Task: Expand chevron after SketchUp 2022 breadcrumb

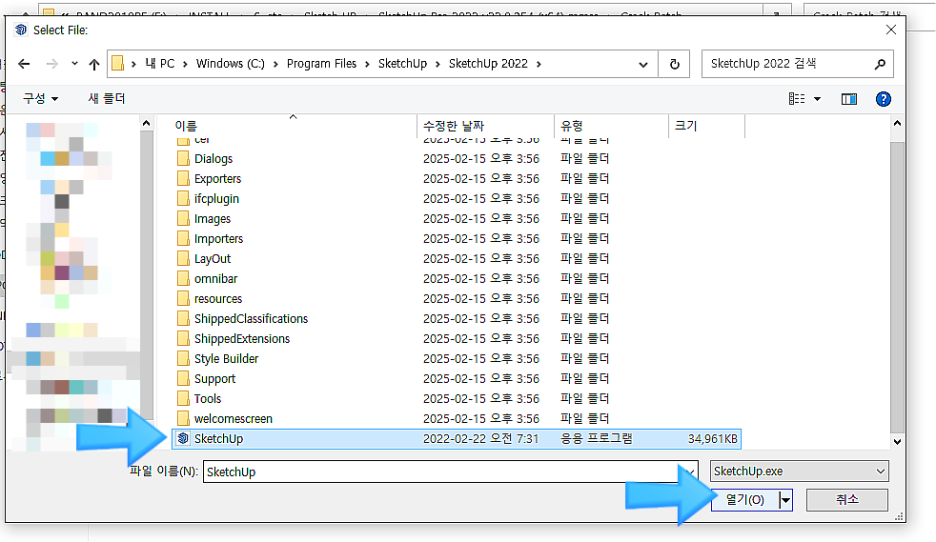Action: pyautogui.click(x=539, y=64)
